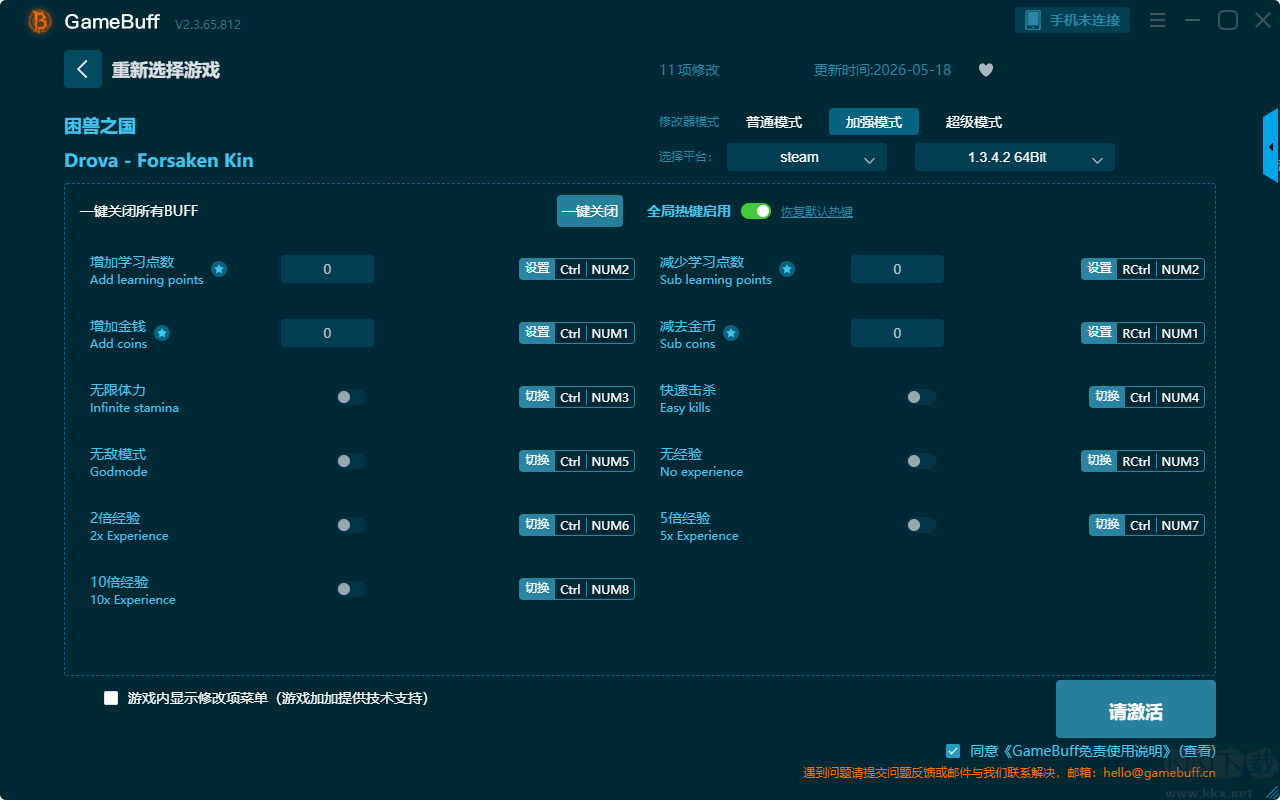Click the heart favorite icon
The image size is (1280, 800).
(986, 70)
